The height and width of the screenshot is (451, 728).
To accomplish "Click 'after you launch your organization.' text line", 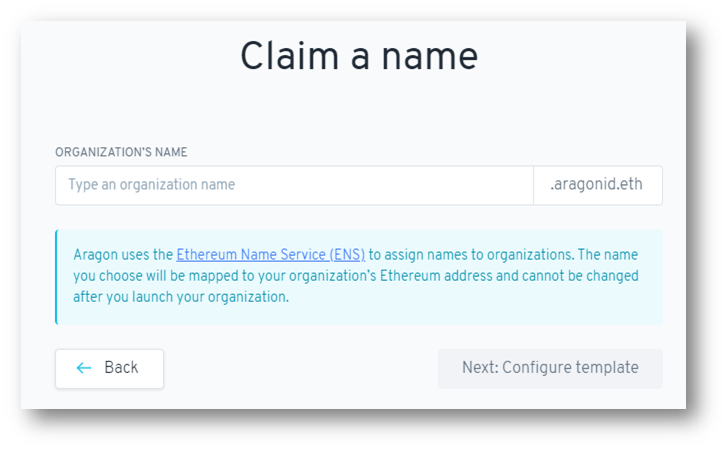I will point(181,297).
